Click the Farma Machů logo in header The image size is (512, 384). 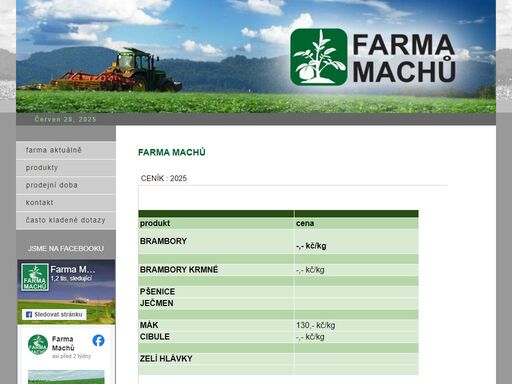373,57
